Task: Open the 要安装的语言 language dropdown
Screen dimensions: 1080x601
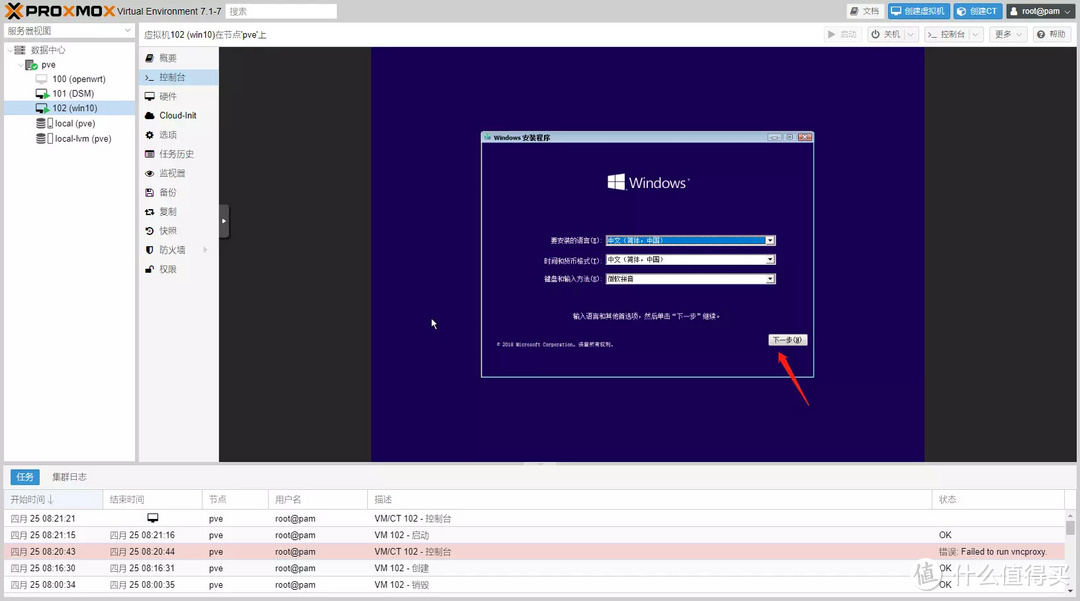Action: [x=690, y=240]
